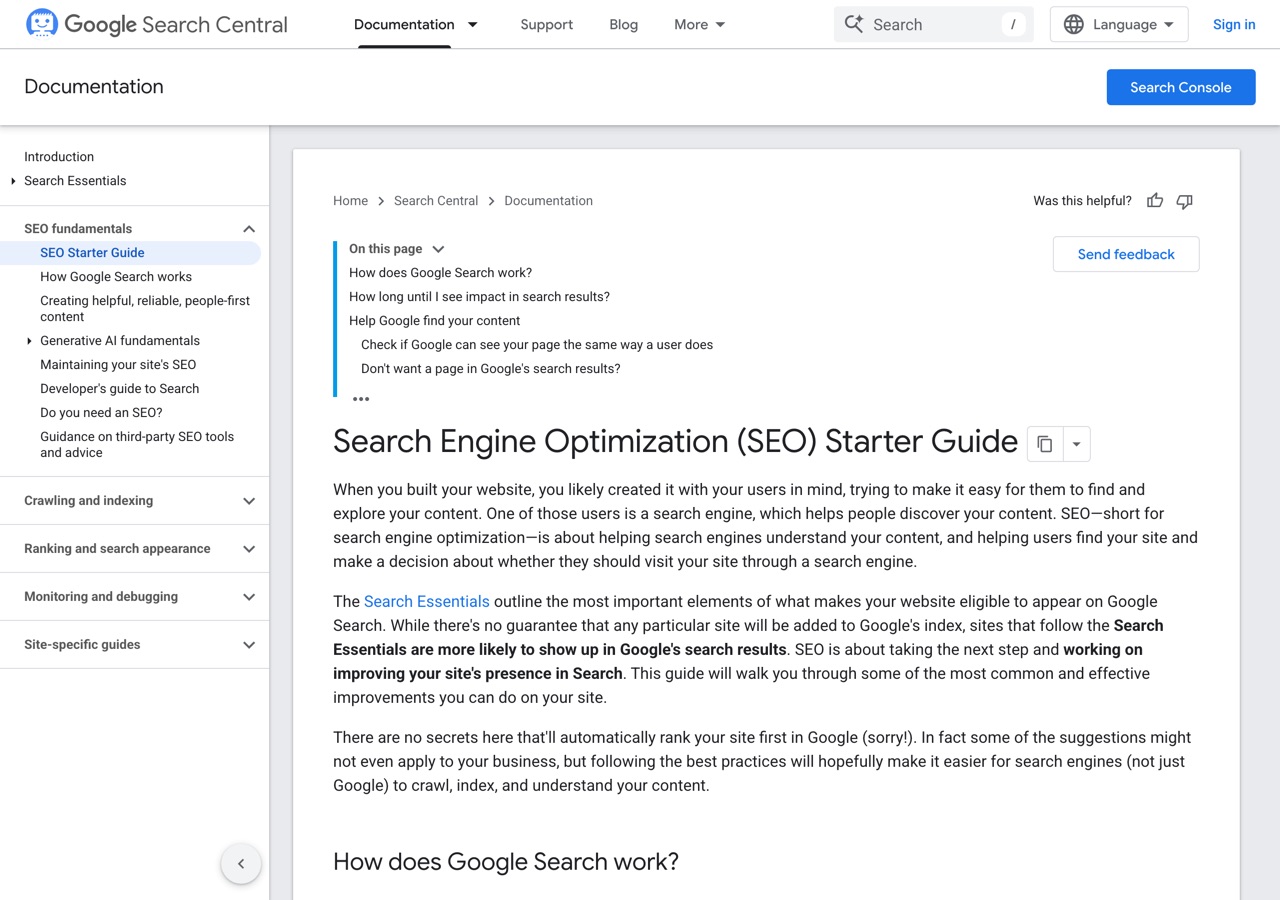This screenshot has height=900, width=1280.
Task: Click the Documentation breadcrumb link
Action: coord(549,201)
